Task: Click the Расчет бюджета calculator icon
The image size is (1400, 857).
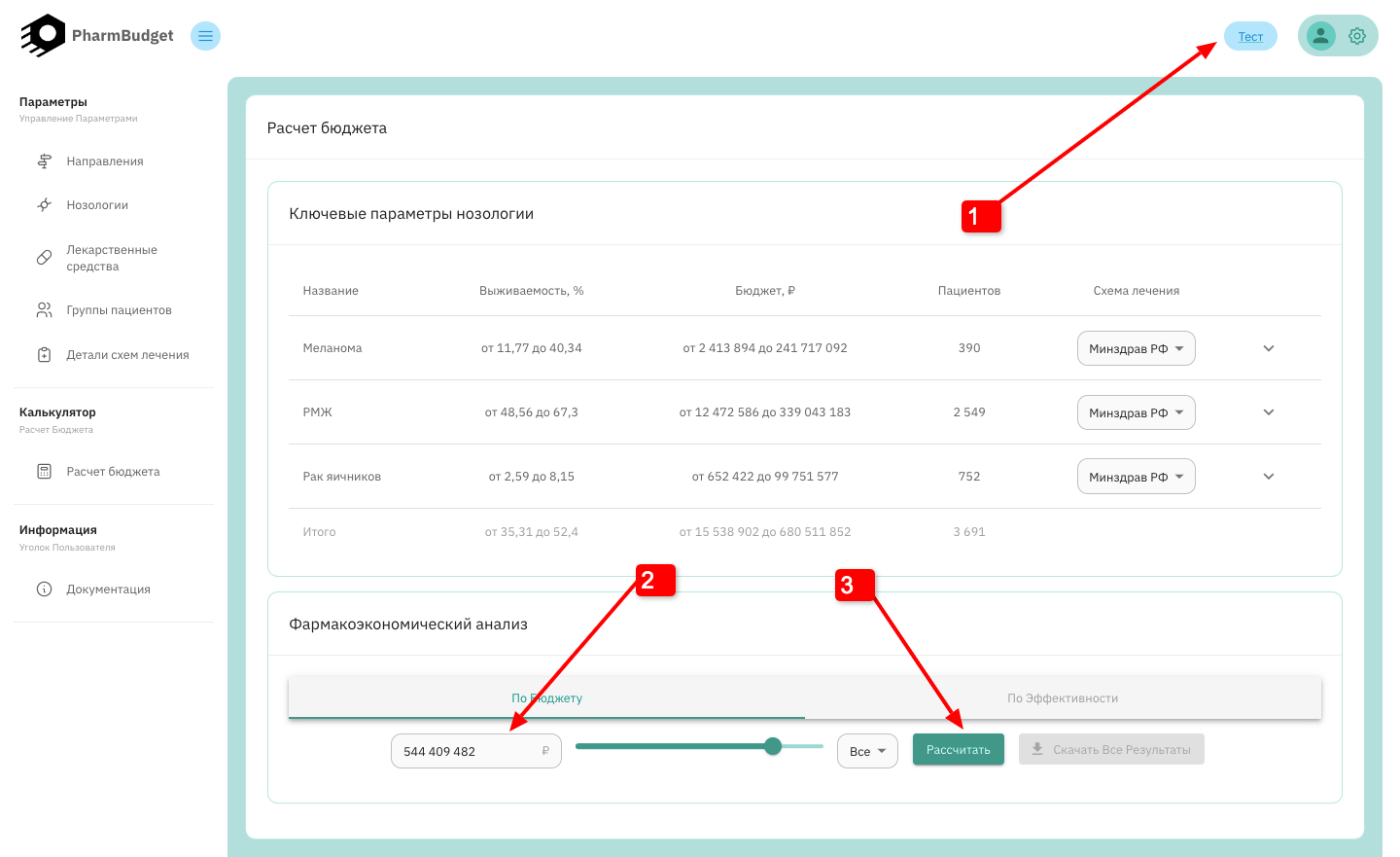Action: (x=44, y=472)
